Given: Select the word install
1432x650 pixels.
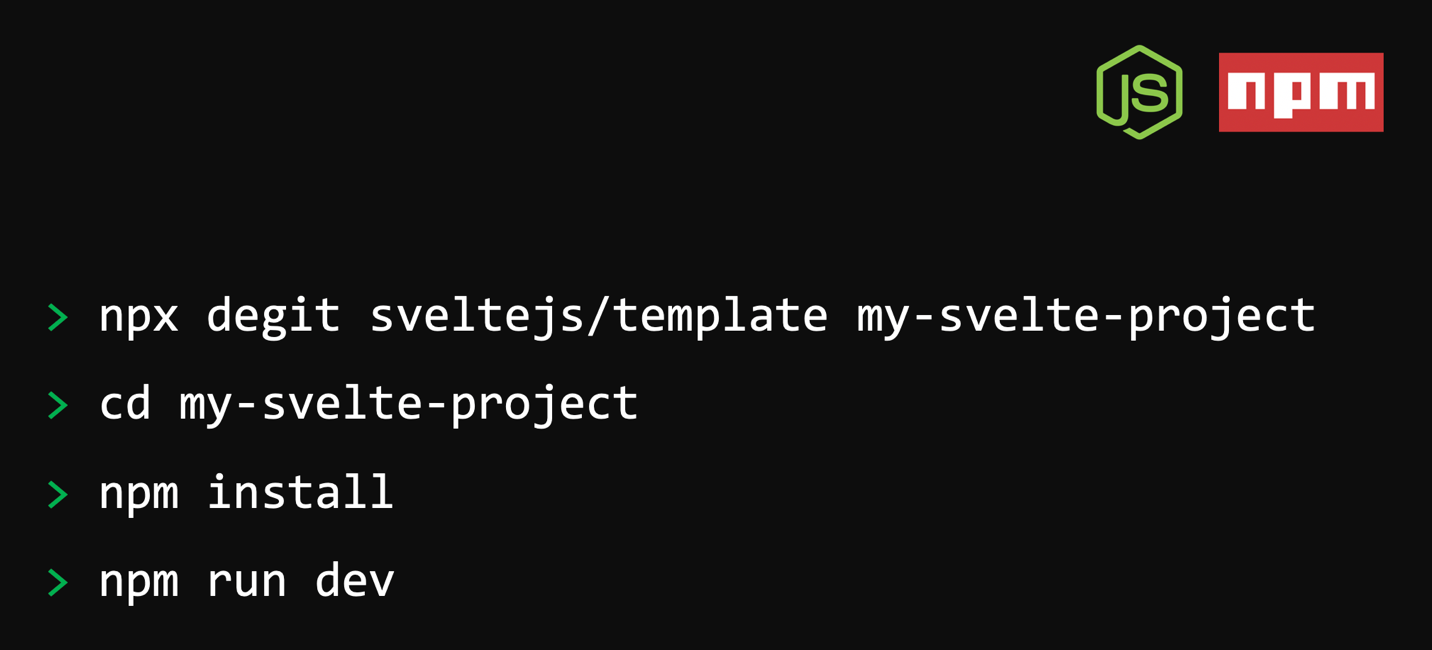Looking at the screenshot, I should (x=300, y=492).
